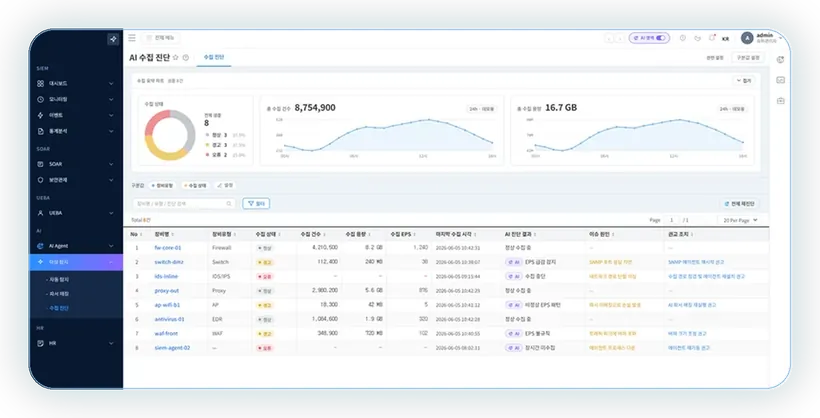This screenshot has width=820, height=418.
Task: Open the highlighted third submenu item
Action: coord(59,308)
